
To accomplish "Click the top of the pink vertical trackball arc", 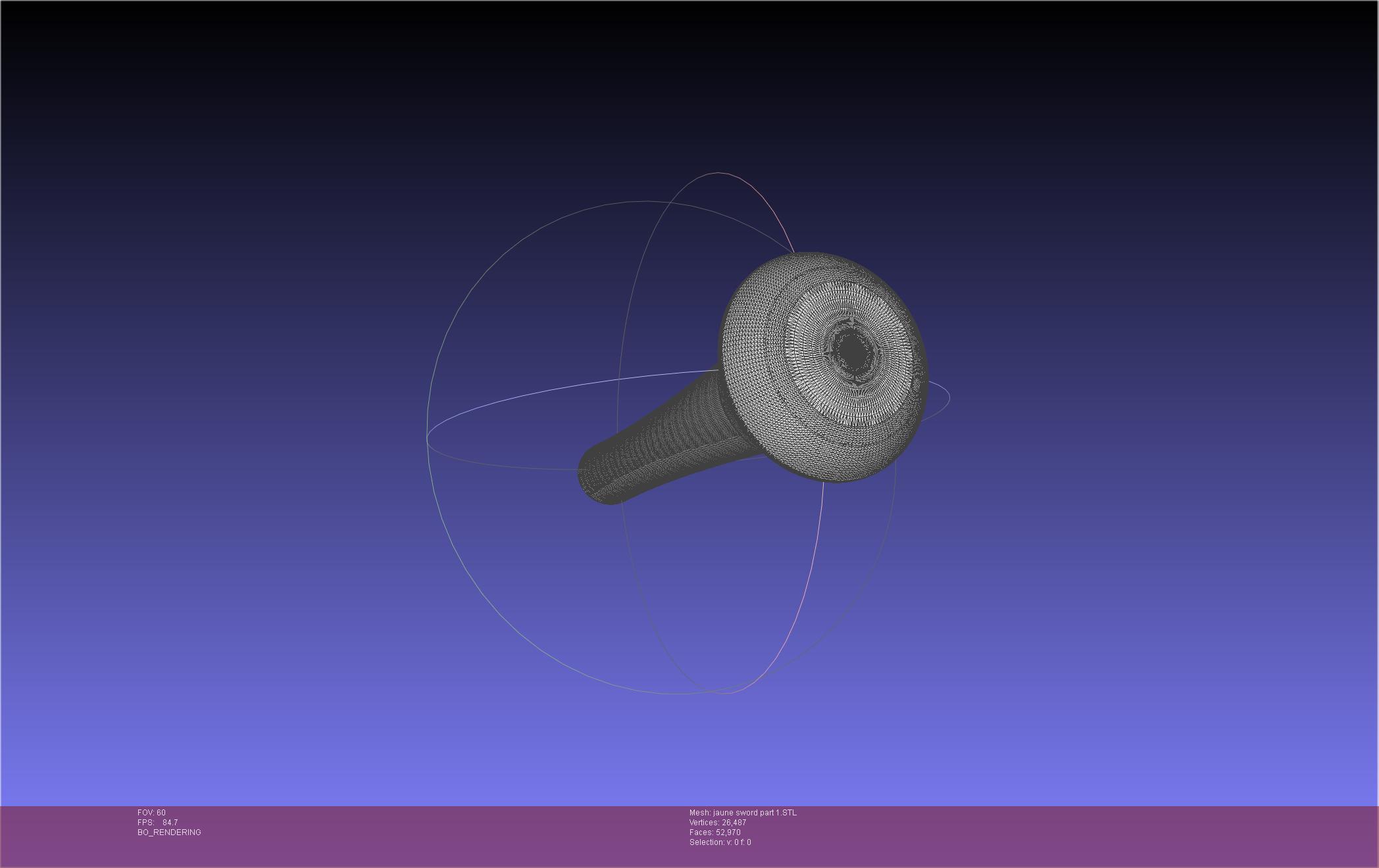I will [718, 173].
